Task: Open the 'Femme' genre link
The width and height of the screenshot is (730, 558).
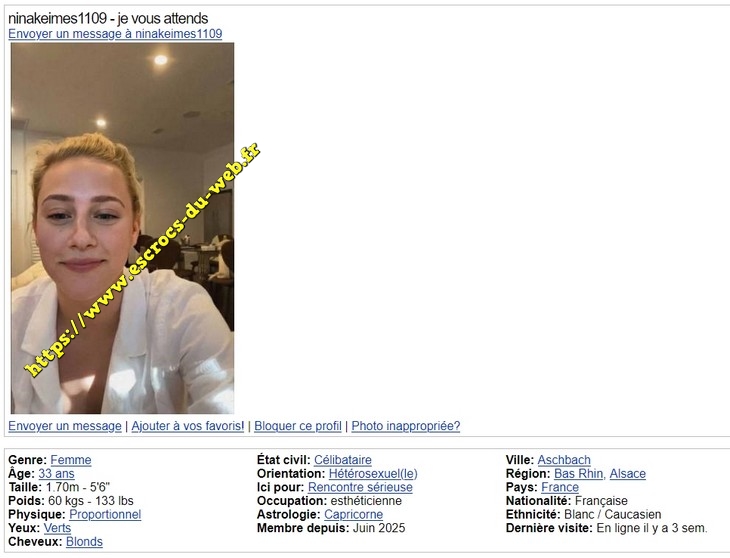Action: pos(71,460)
